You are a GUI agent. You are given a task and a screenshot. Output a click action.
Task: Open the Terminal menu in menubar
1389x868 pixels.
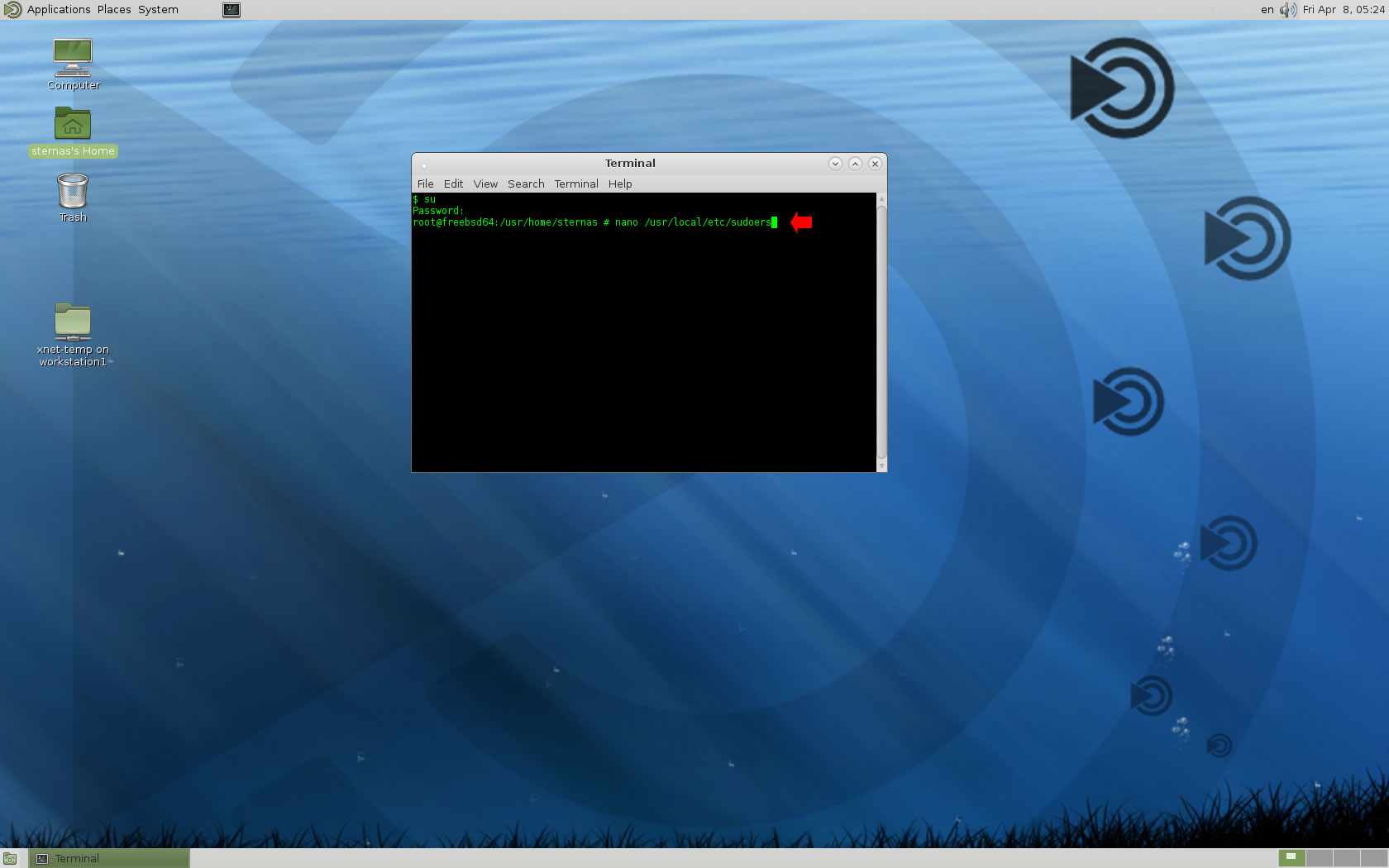[576, 184]
